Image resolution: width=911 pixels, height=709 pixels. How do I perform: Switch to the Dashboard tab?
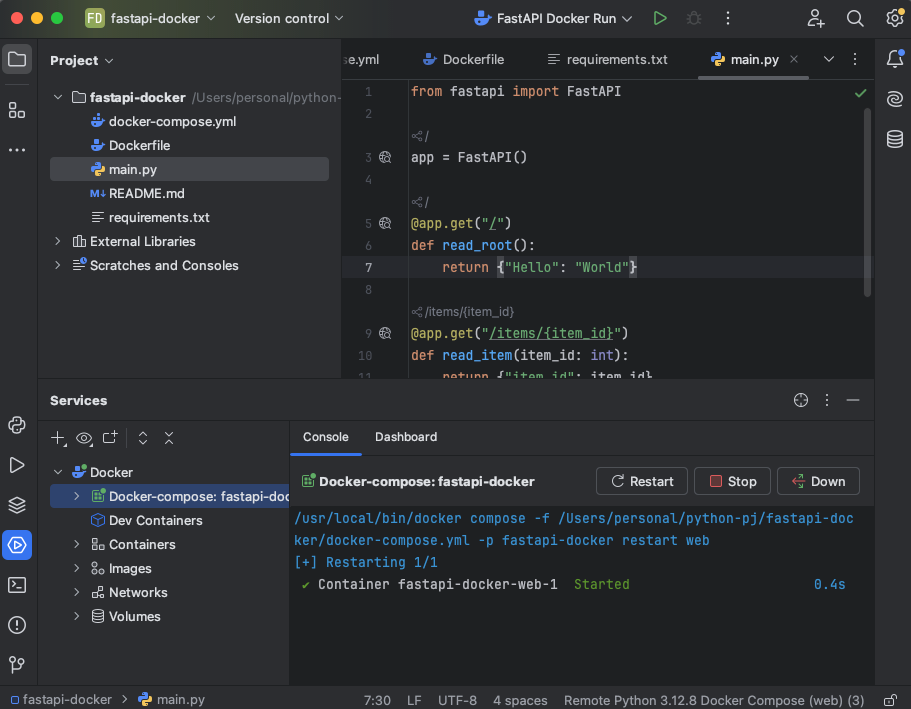406,437
